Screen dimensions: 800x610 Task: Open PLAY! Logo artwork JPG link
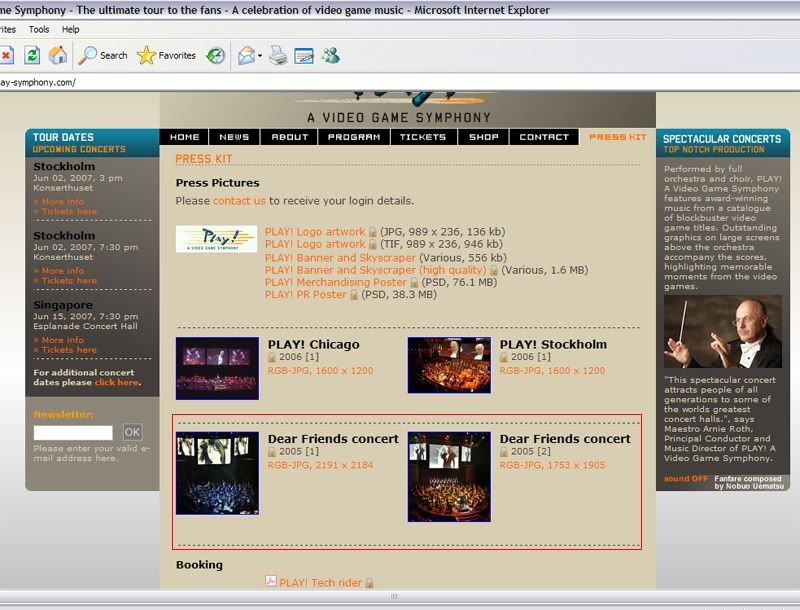315,232
